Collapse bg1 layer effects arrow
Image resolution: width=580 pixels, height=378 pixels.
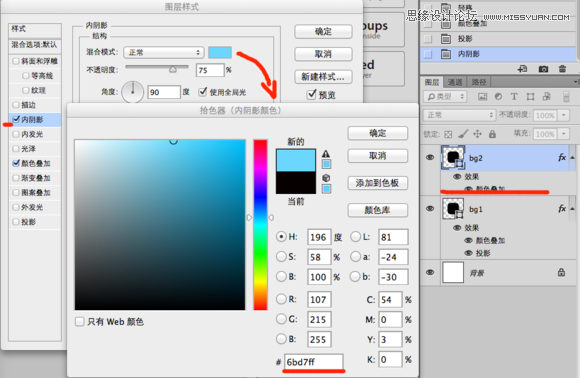tap(572, 209)
